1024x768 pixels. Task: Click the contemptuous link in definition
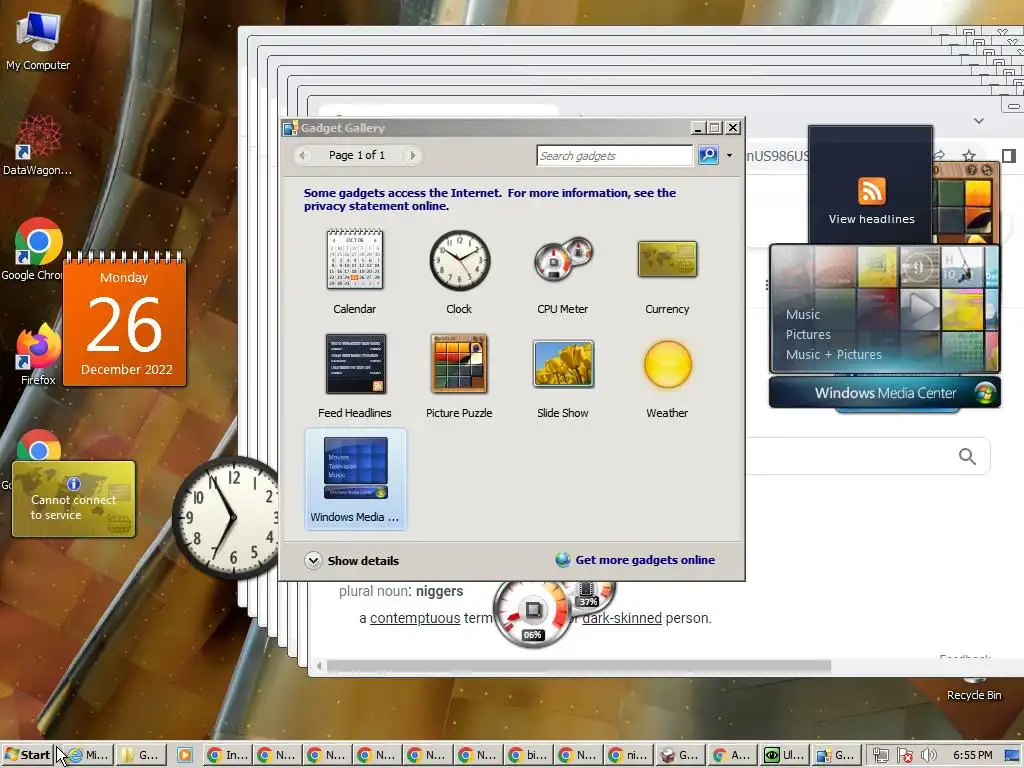click(x=415, y=618)
